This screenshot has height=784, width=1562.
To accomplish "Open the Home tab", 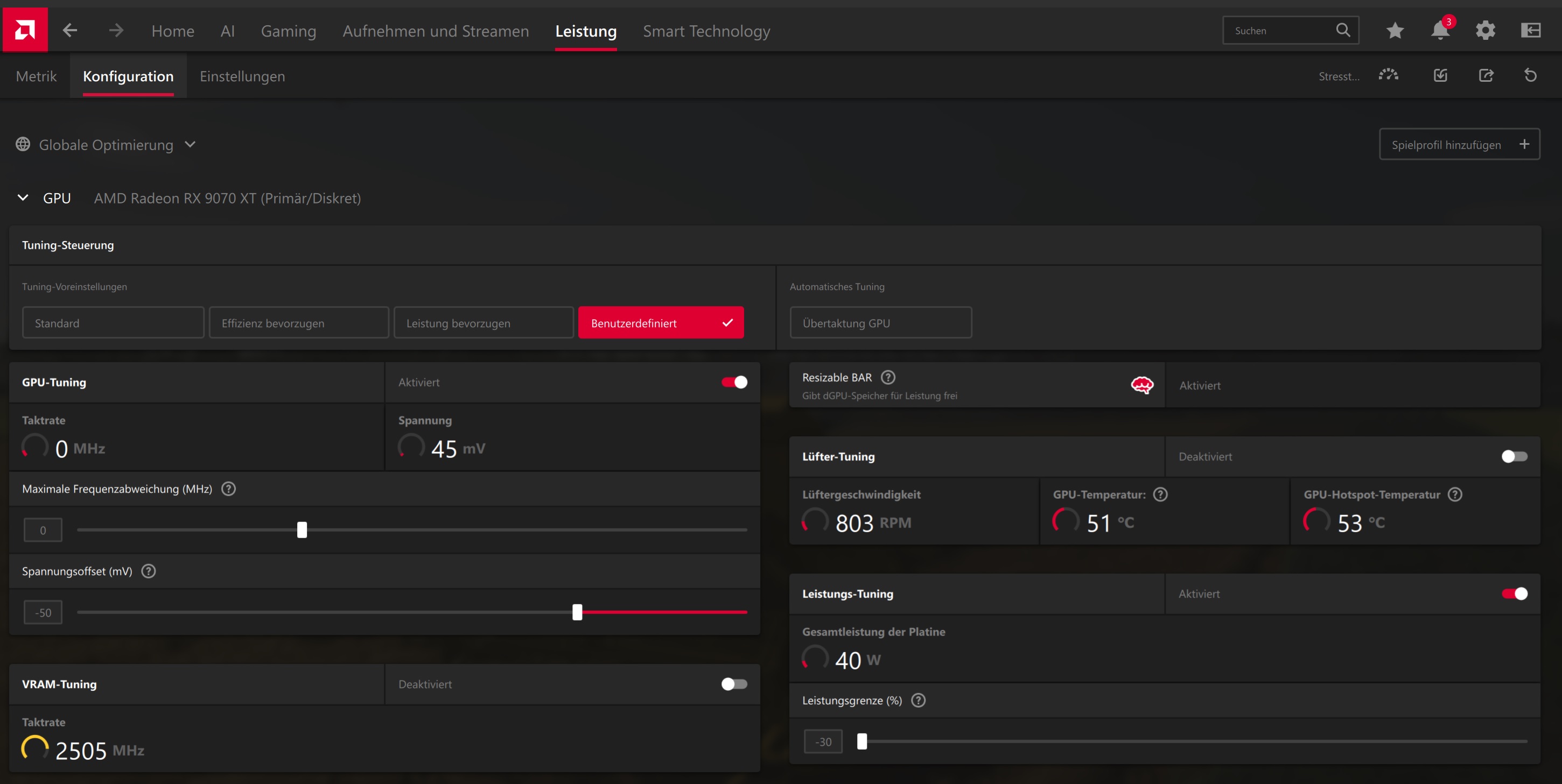I will coord(173,31).
